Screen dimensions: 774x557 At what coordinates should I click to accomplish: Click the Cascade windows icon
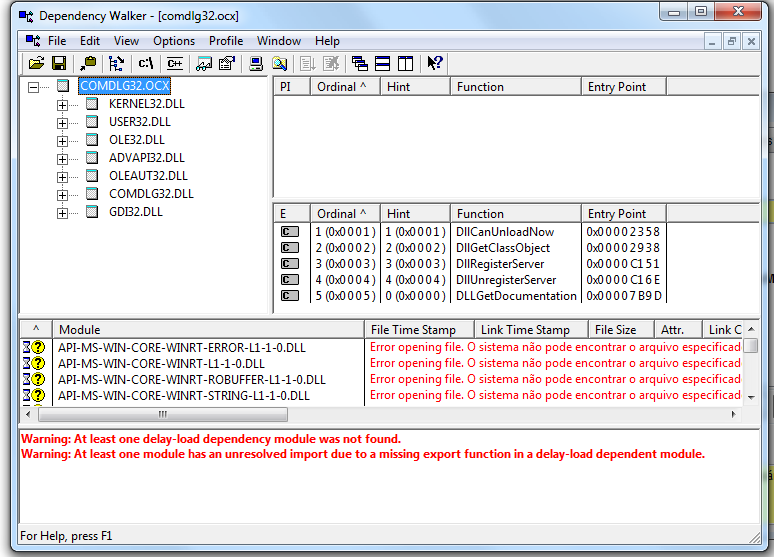click(x=359, y=63)
